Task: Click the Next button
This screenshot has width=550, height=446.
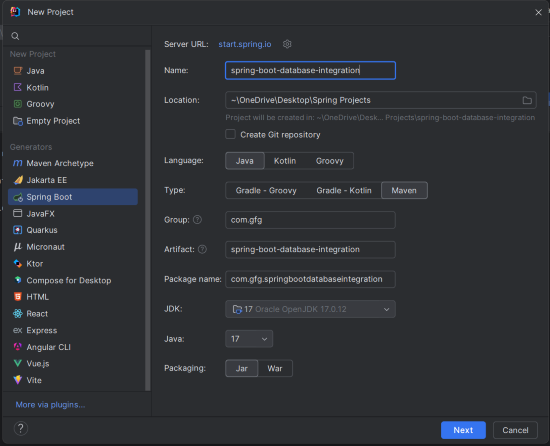Action: pos(463,430)
